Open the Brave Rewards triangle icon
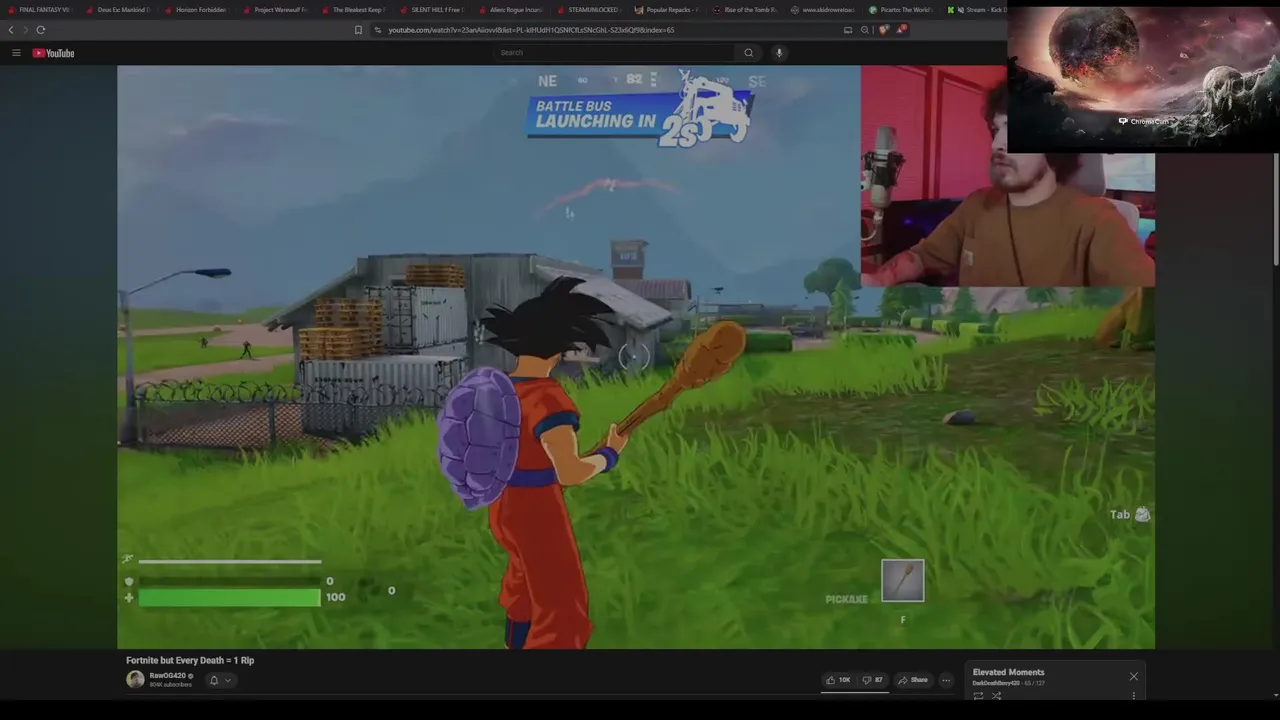The height and width of the screenshot is (720, 1280). click(x=901, y=30)
